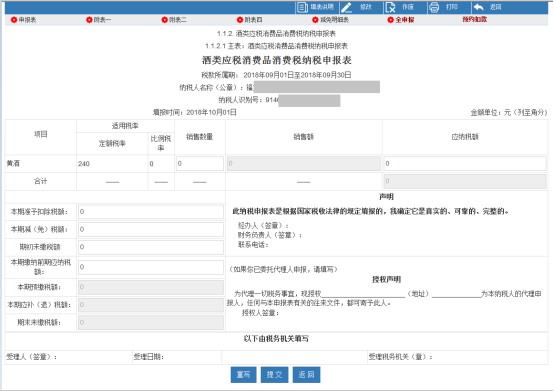
Task: Click the 填报时间 2018年10月01日 text
Action: click(x=195, y=112)
